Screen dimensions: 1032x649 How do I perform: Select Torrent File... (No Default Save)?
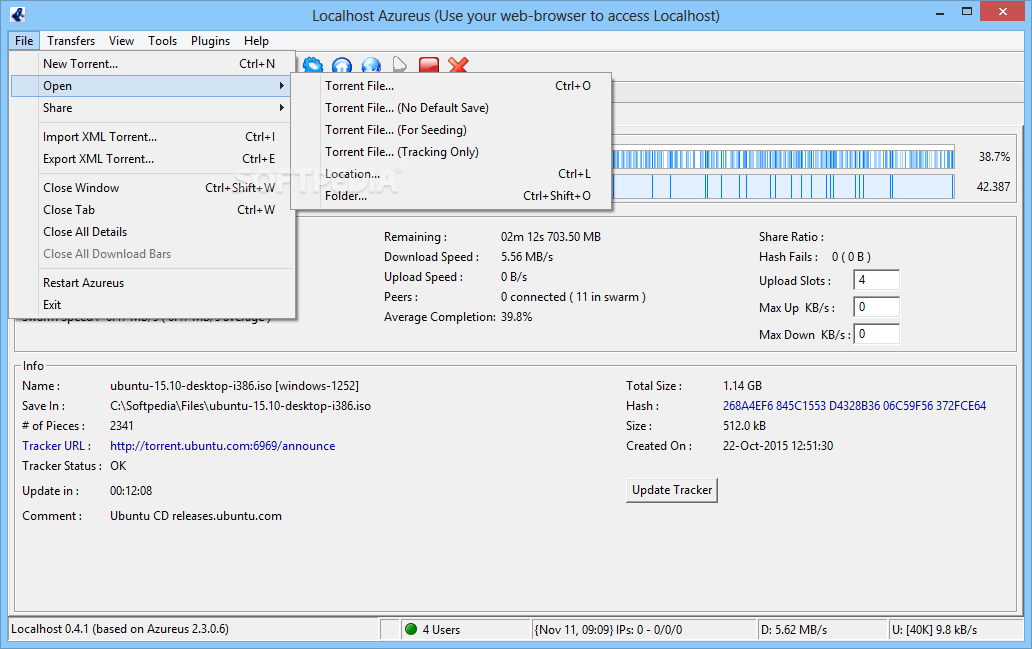tap(452, 108)
